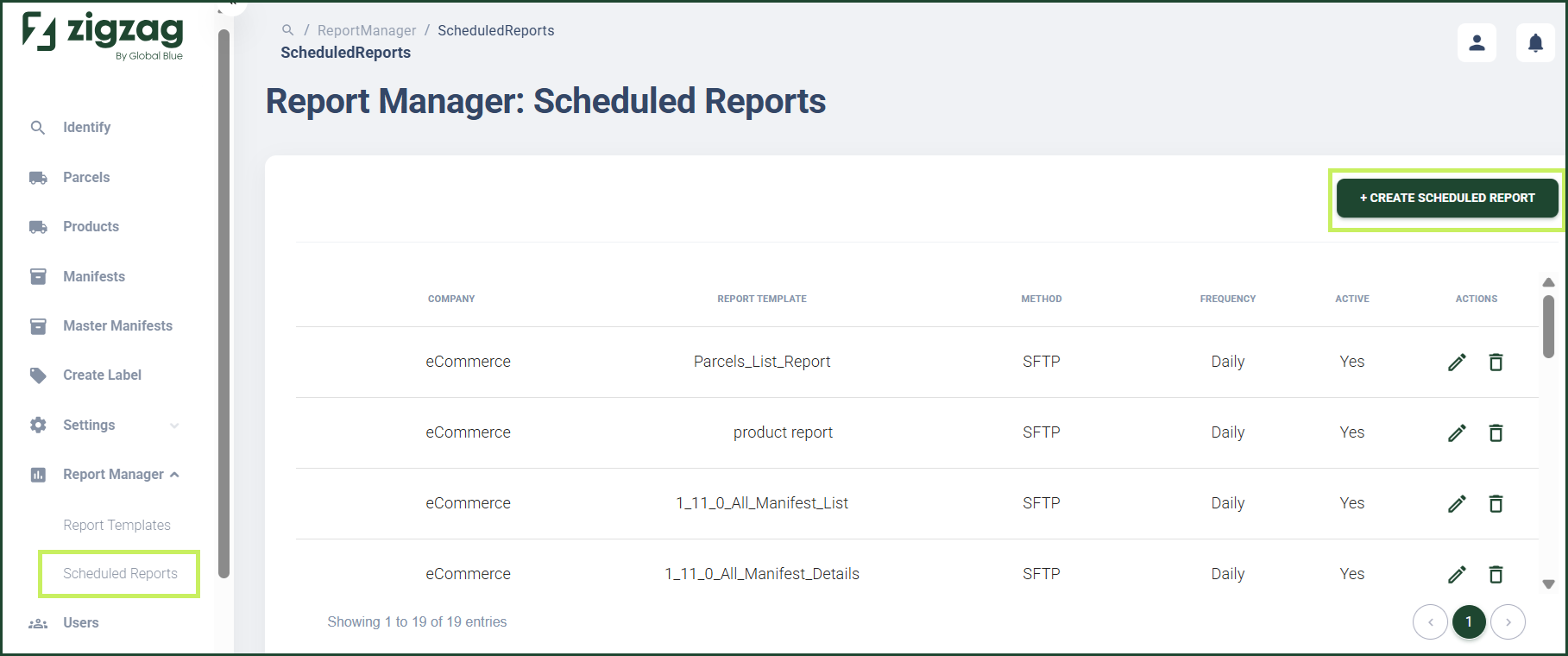The image size is (1568, 656).
Task: Click the Report Manager chart icon
Action: pos(38,475)
